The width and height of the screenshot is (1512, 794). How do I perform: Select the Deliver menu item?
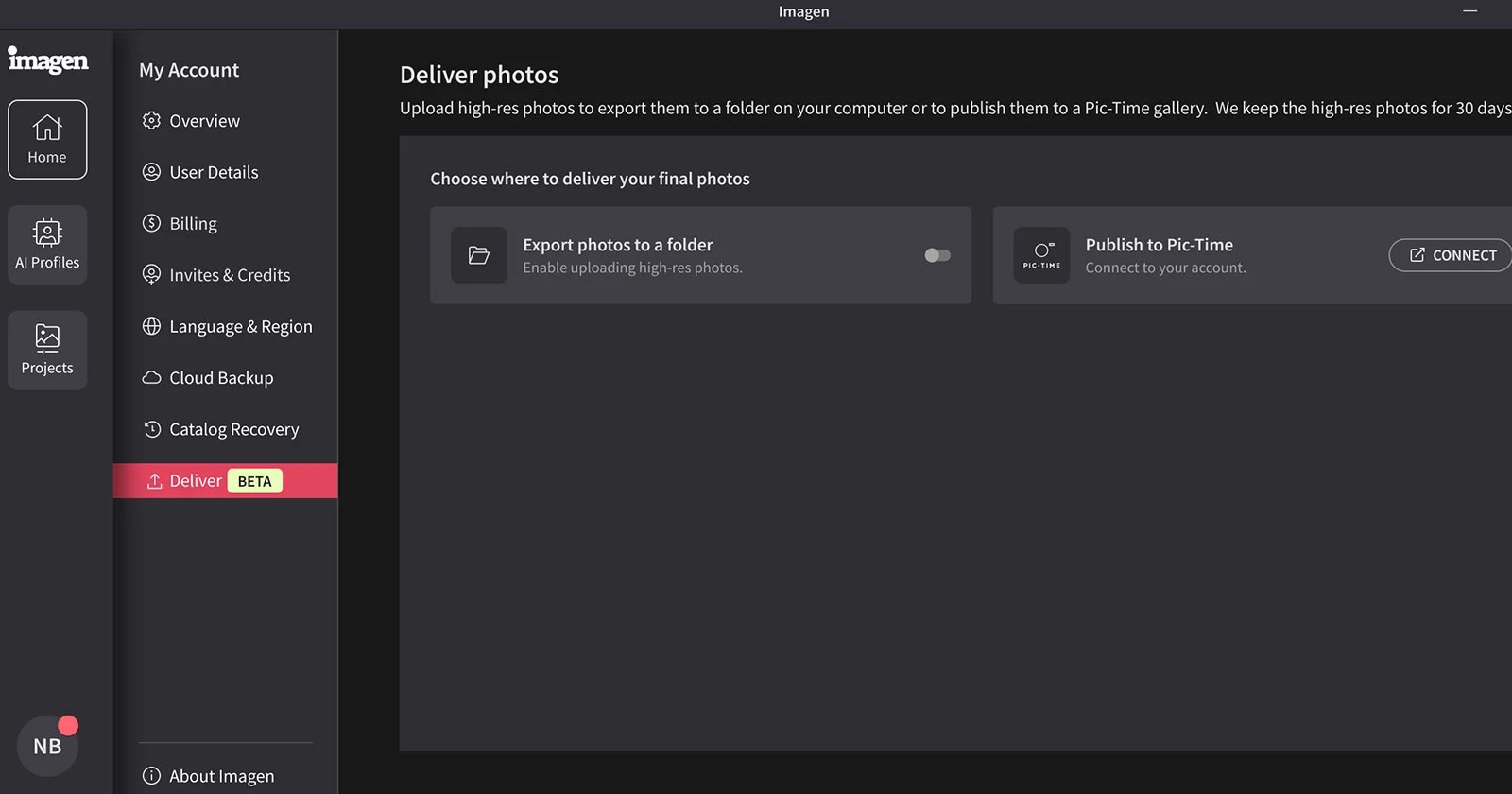pos(225,480)
